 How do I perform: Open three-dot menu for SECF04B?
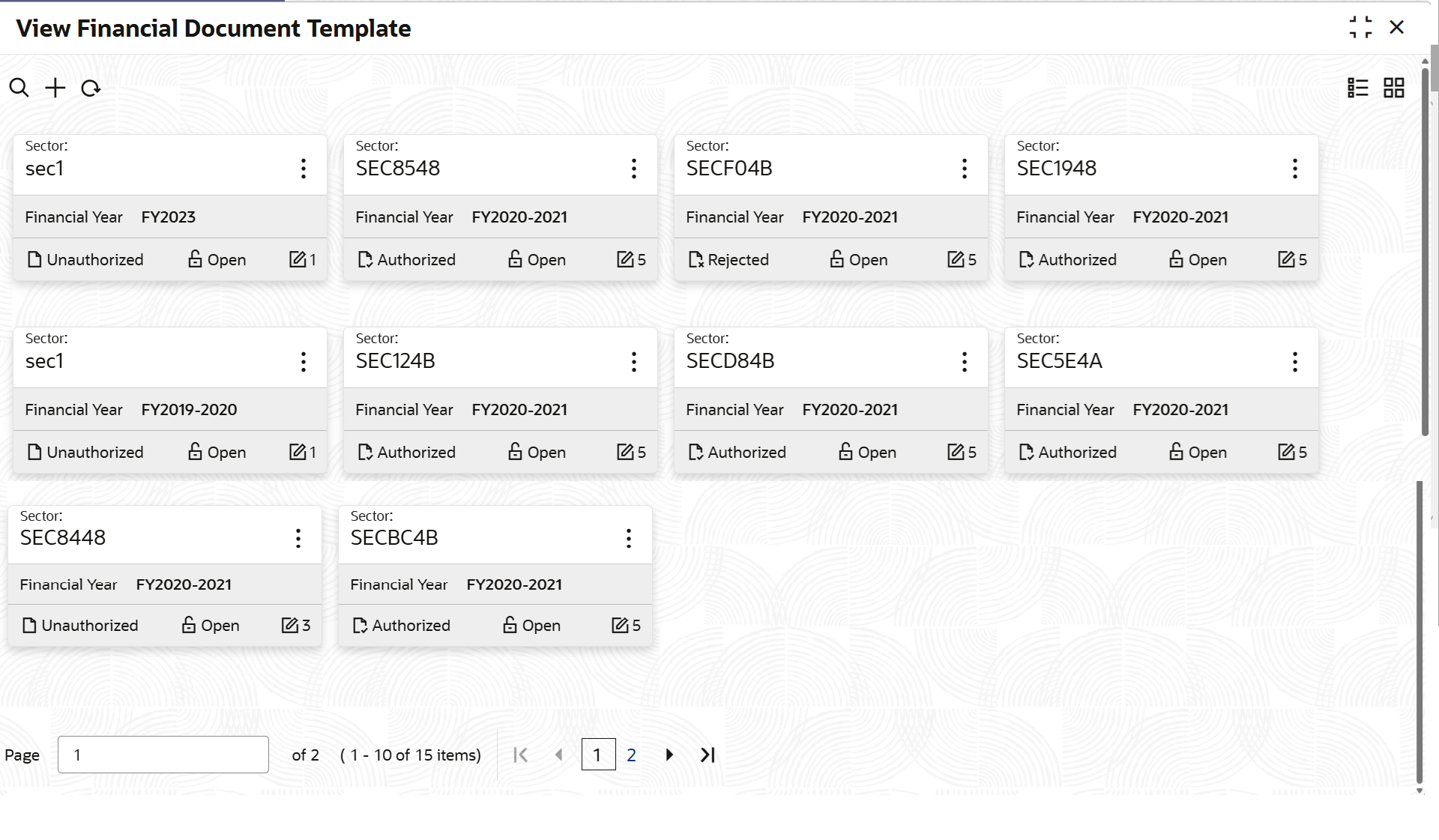pos(965,169)
